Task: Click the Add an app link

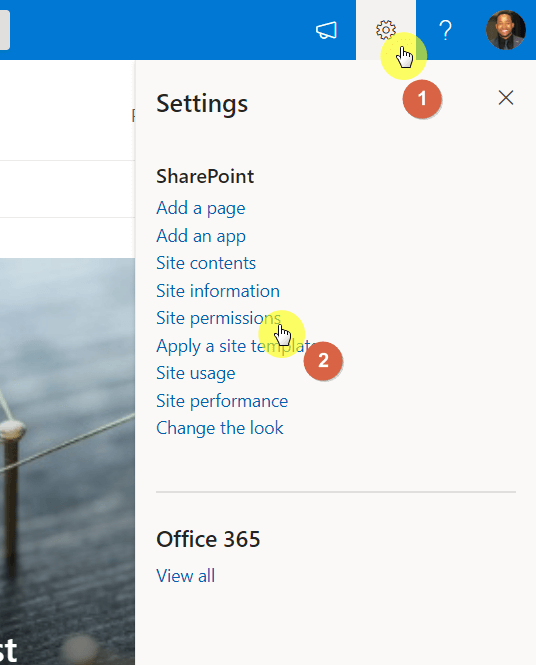Action: tap(201, 236)
